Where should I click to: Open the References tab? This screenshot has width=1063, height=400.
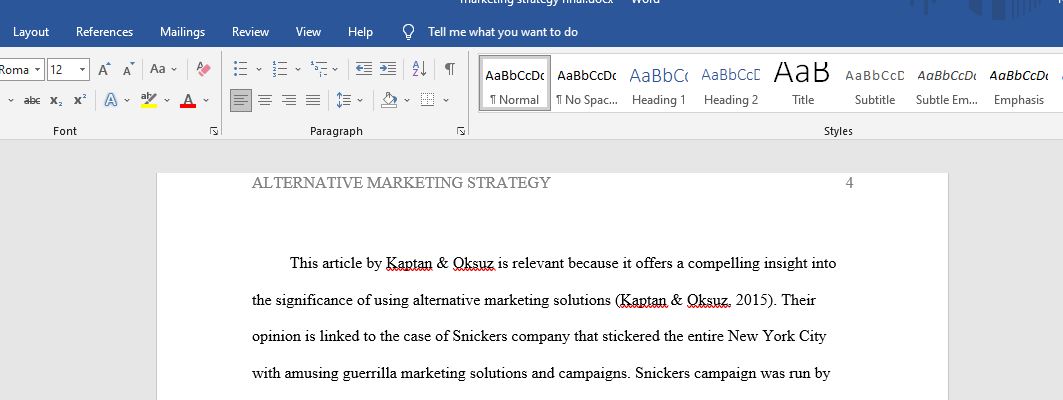tap(104, 32)
